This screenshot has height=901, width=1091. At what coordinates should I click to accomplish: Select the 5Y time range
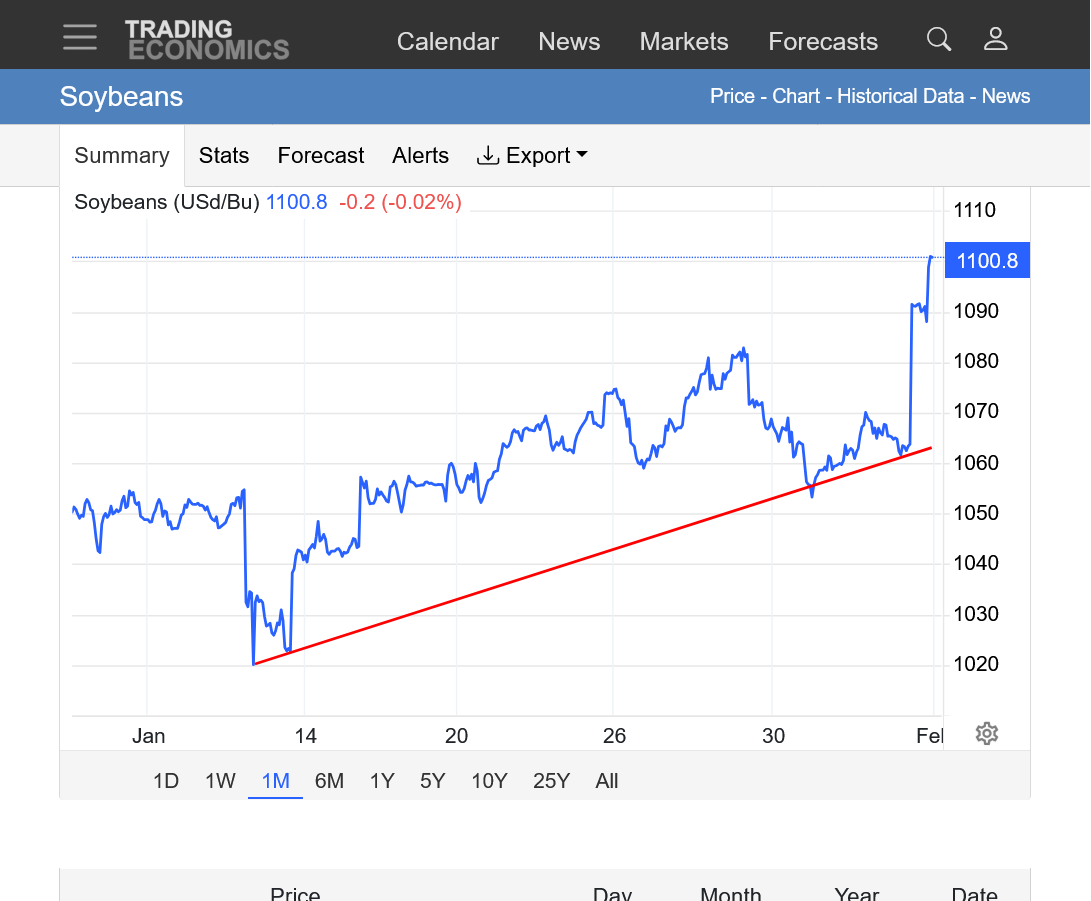(432, 781)
